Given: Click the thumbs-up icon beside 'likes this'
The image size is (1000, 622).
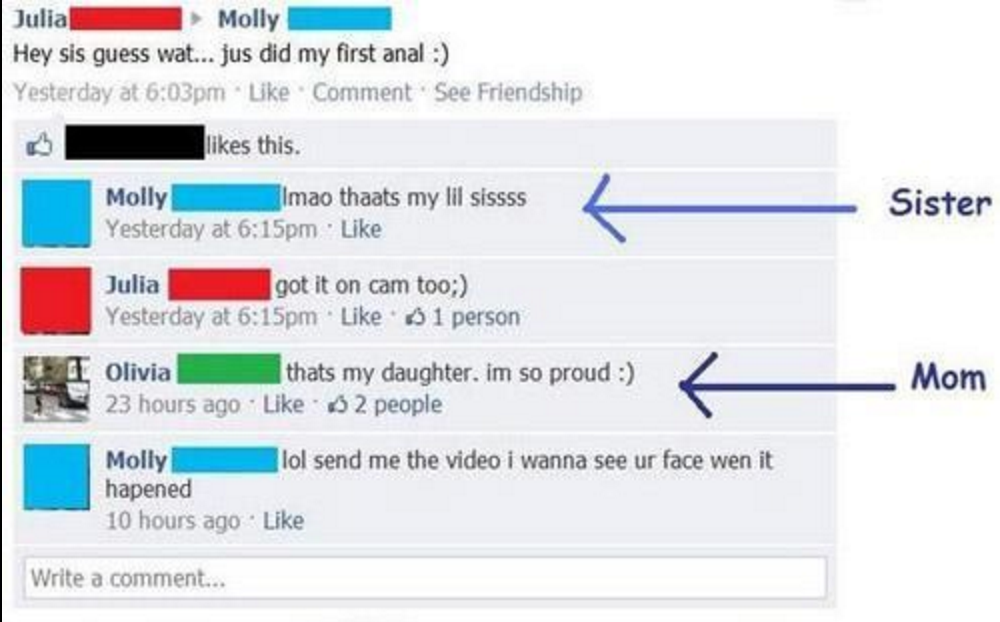Looking at the screenshot, I should (x=40, y=145).
